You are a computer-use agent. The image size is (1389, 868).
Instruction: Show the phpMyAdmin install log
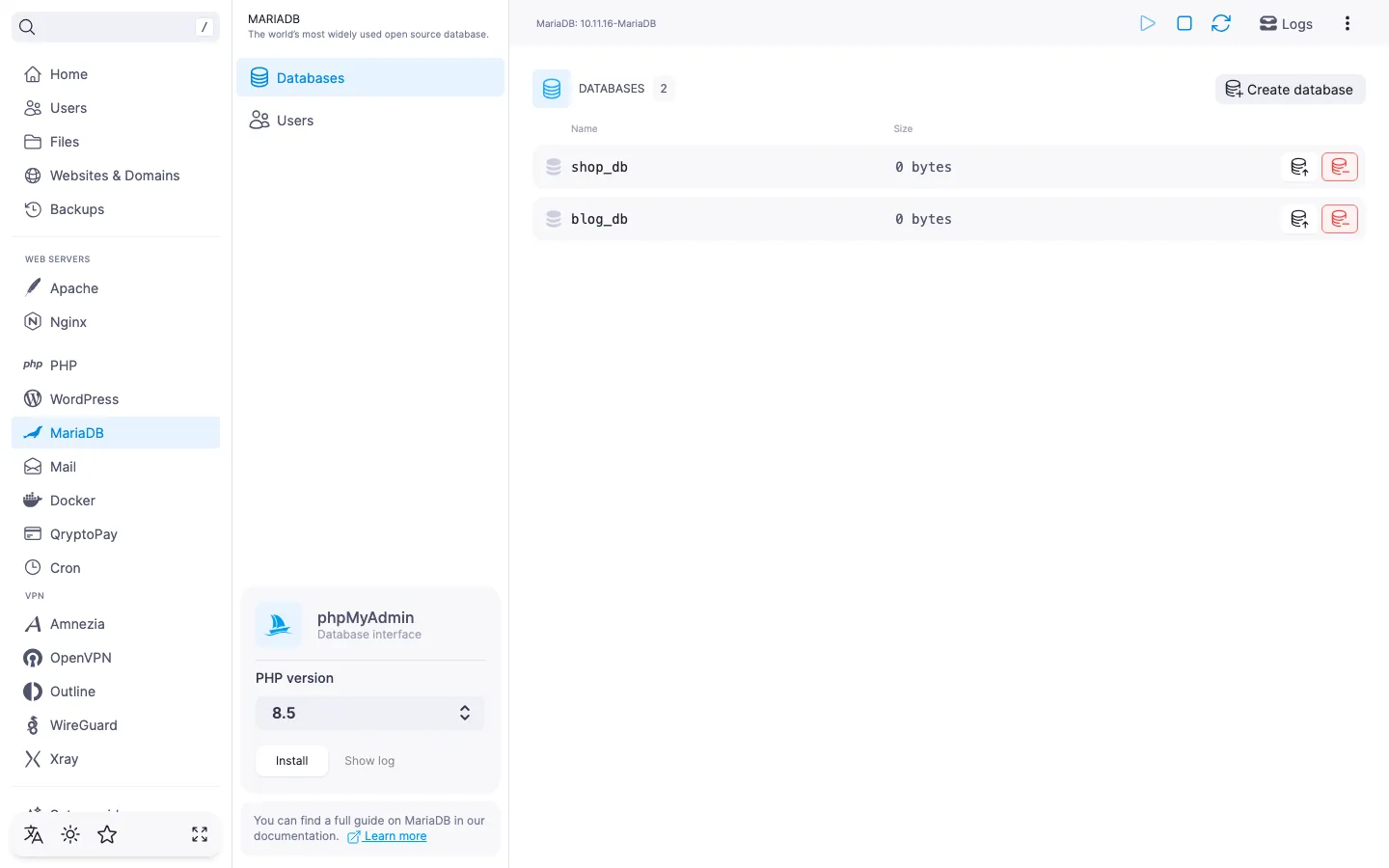tap(369, 761)
